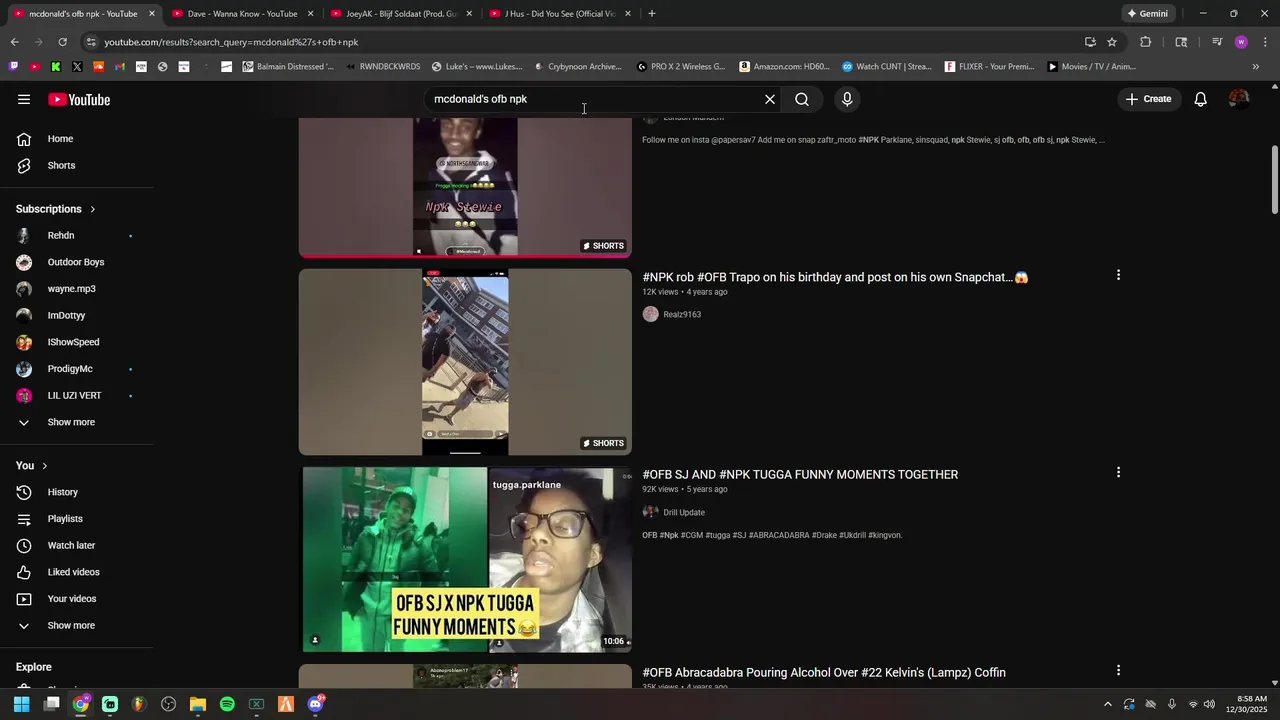
Task: Start voice search with the microphone icon
Action: click(847, 99)
